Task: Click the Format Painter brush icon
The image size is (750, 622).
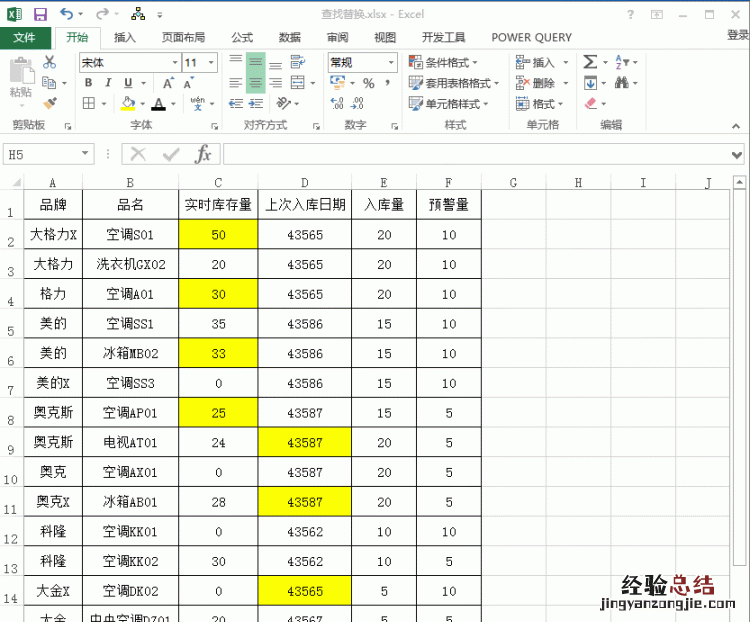Action: click(49, 102)
